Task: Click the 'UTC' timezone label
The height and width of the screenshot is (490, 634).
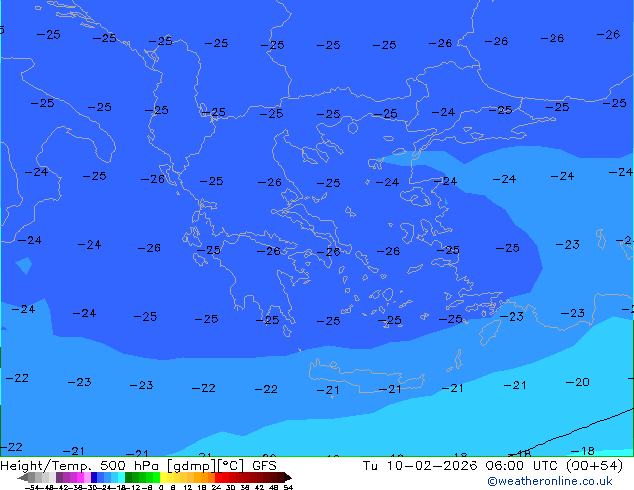Action: [x=545, y=466]
